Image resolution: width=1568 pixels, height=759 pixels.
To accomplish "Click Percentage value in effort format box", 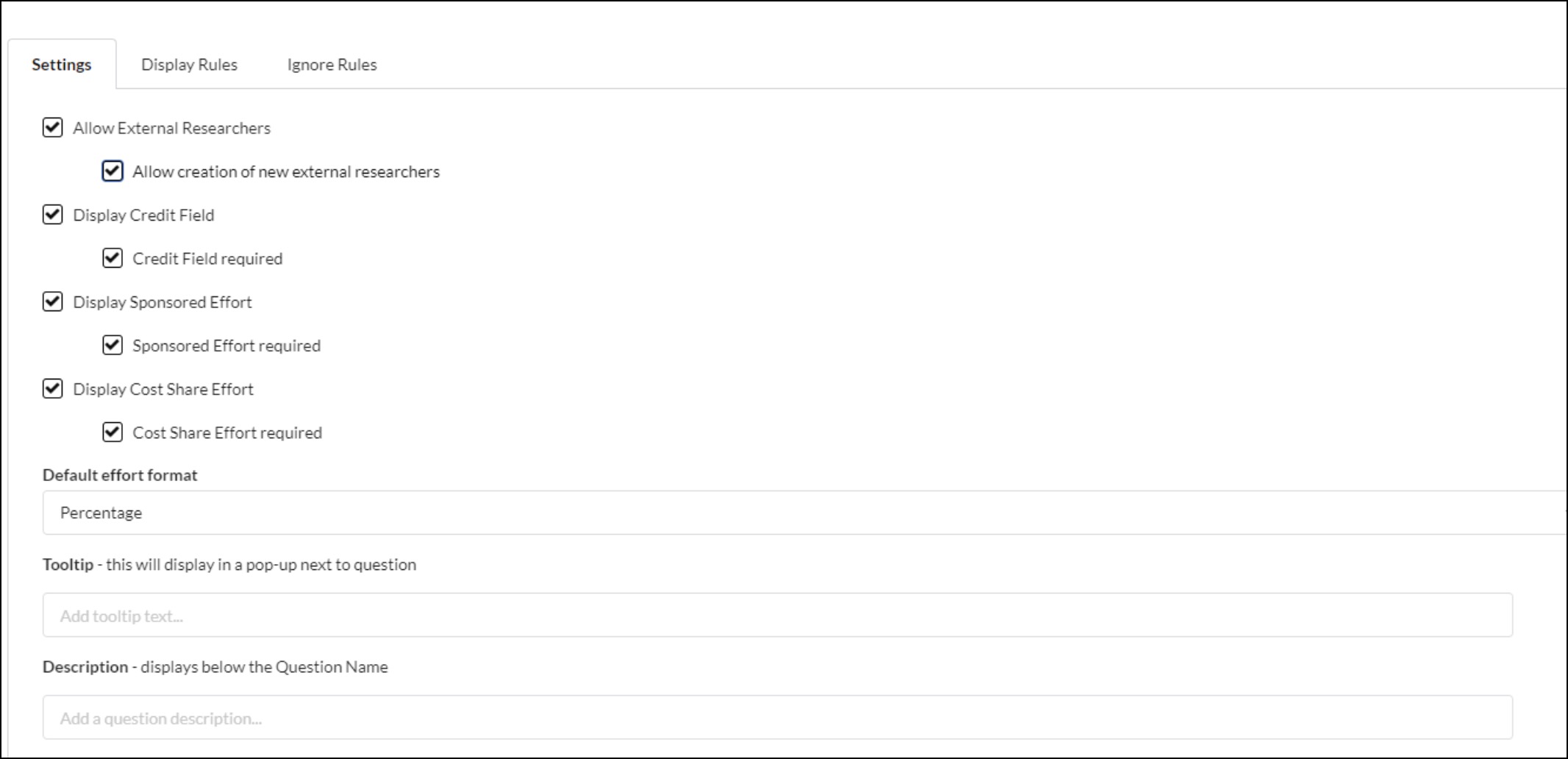I will coord(101,513).
